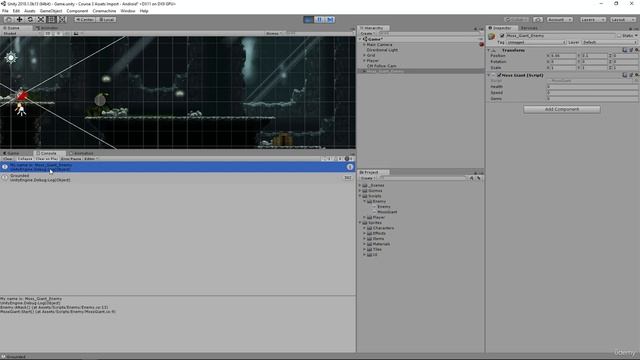Click the Collab button
The image size is (640, 360).
click(518, 19)
